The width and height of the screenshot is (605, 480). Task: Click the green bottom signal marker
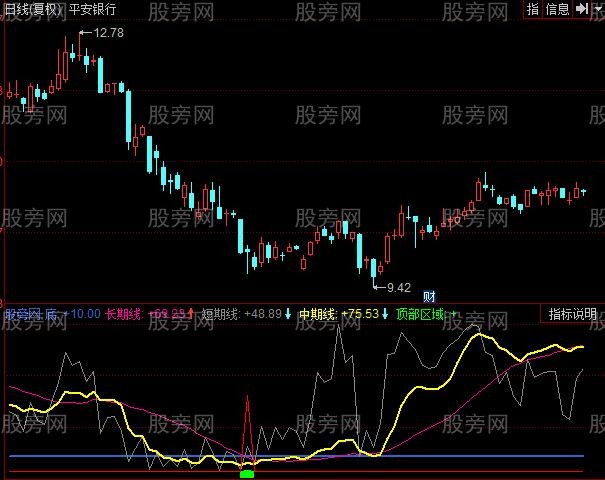click(x=247, y=474)
